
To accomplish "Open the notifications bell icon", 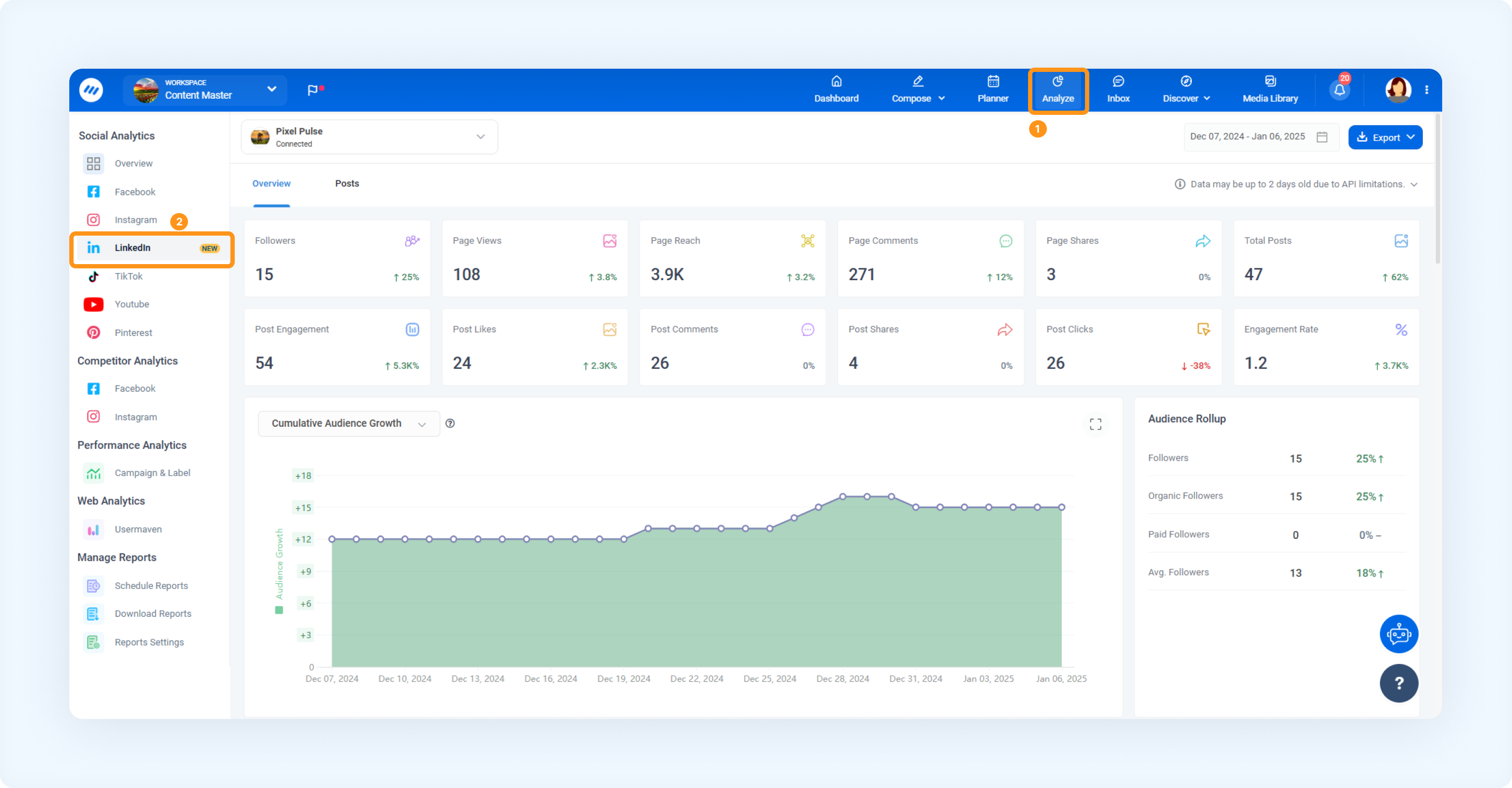I will 1340,90.
